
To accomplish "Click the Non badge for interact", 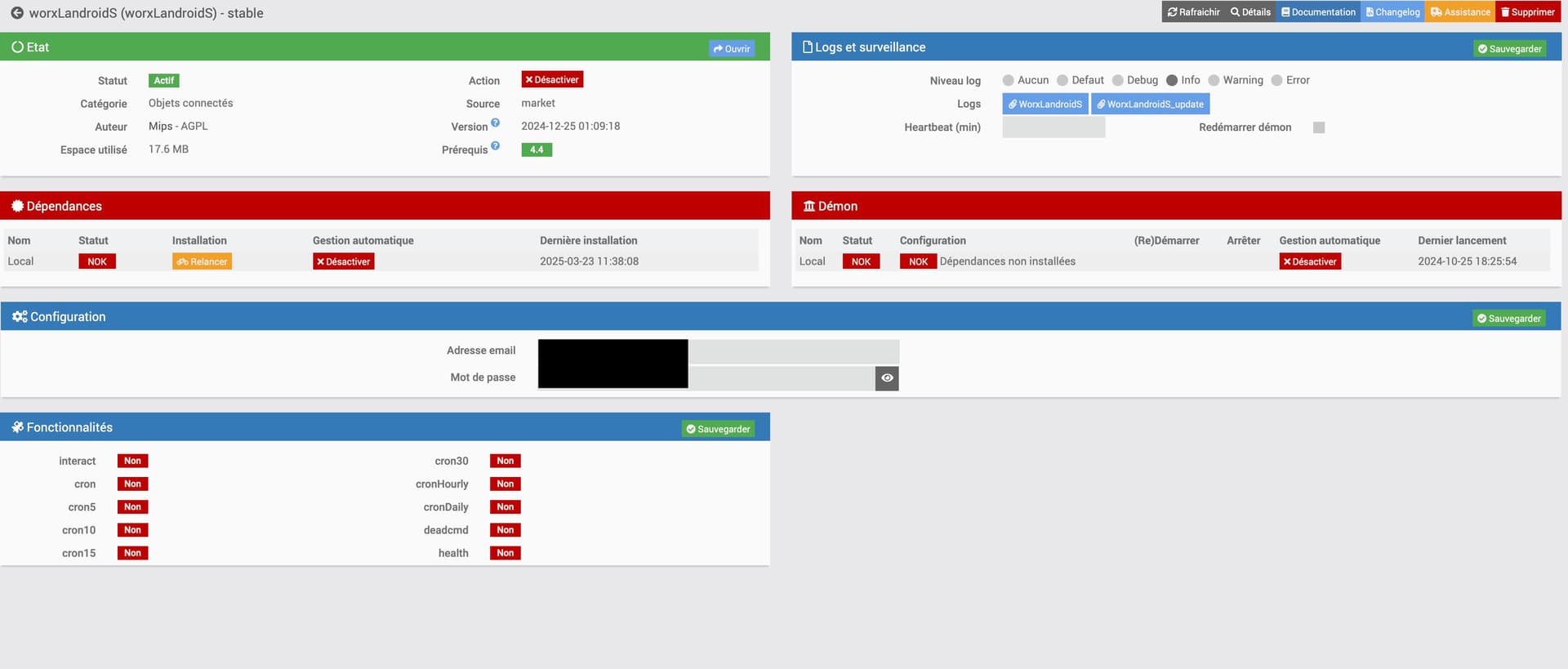I will [x=132, y=461].
